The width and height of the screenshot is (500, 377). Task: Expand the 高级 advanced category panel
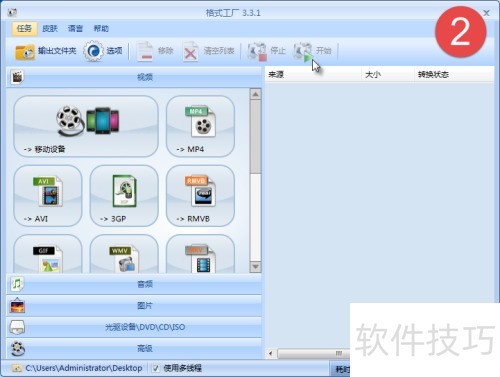pos(134,349)
